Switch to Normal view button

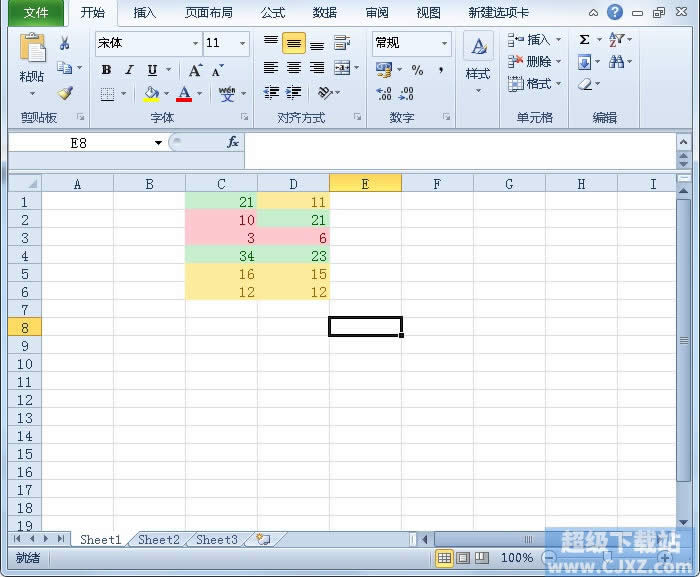pyautogui.click(x=444, y=557)
